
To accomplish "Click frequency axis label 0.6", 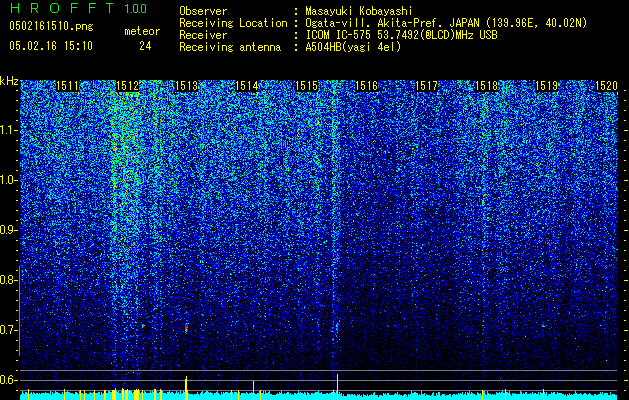I will click(7, 380).
